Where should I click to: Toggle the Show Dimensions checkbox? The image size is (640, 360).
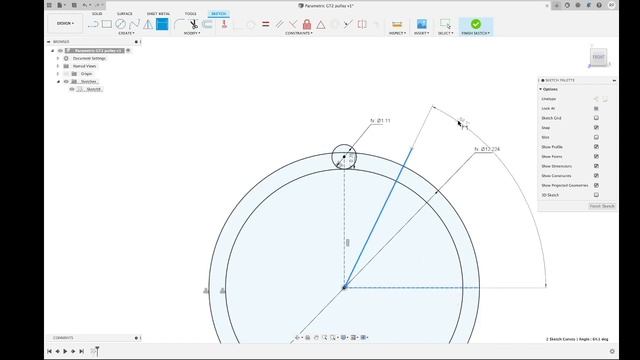[x=596, y=166]
